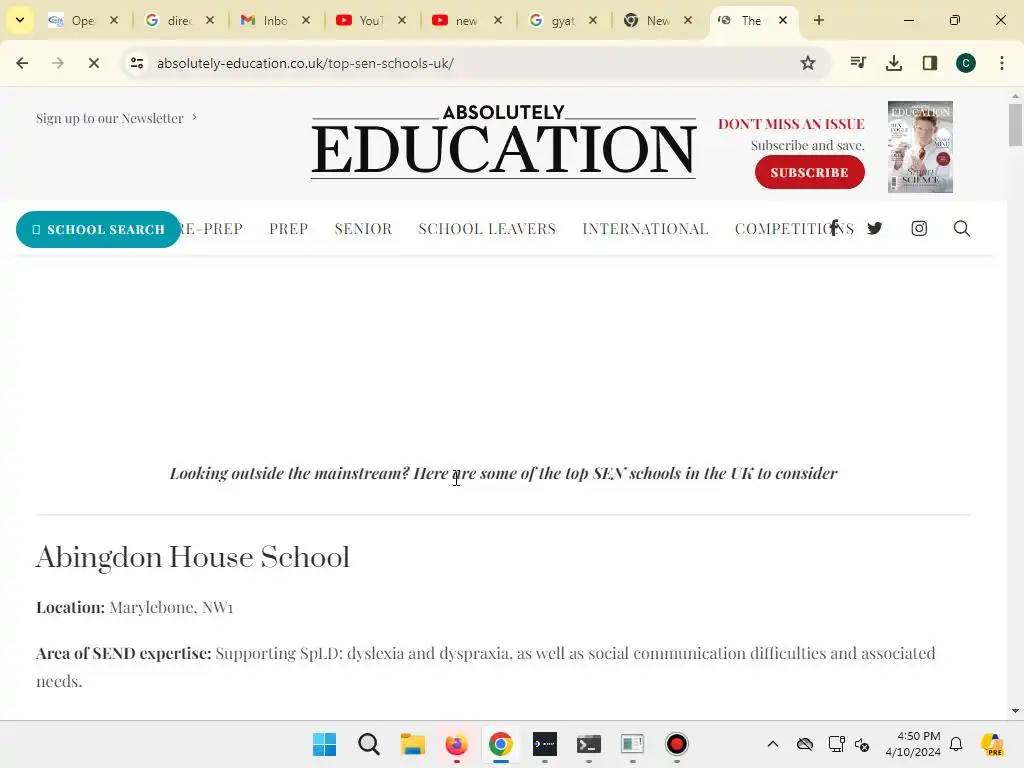The height and width of the screenshot is (768, 1024).
Task: Click the SCHOOL SEARCH button
Action: tap(98, 229)
